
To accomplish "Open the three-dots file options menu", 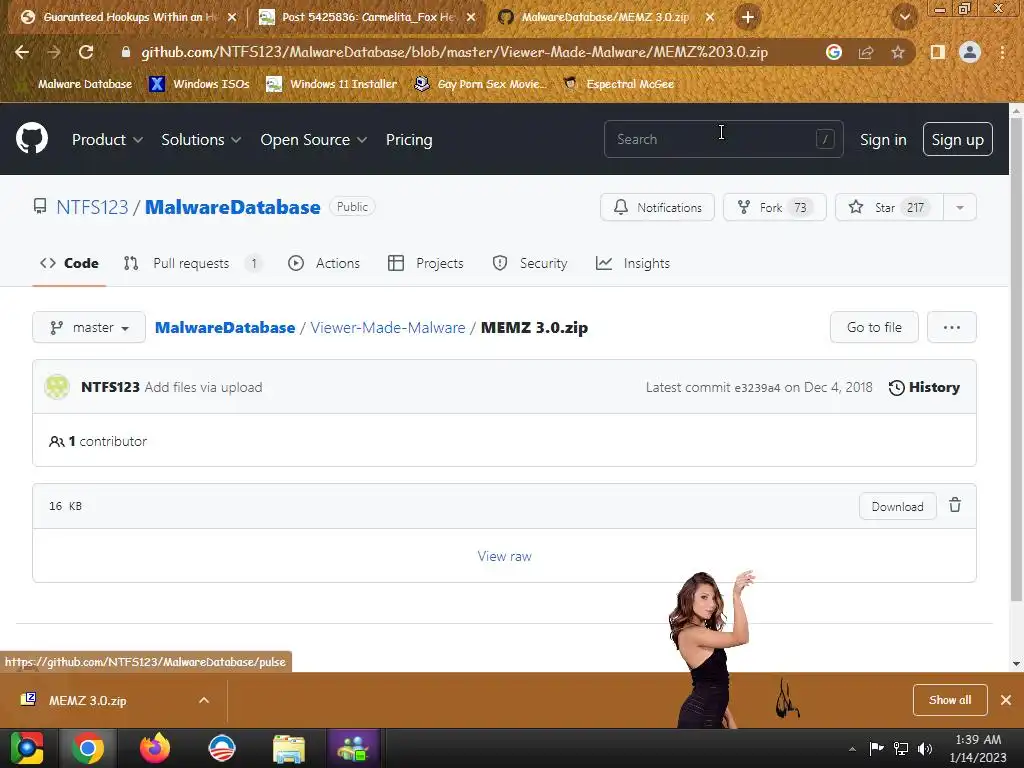I will [x=952, y=327].
